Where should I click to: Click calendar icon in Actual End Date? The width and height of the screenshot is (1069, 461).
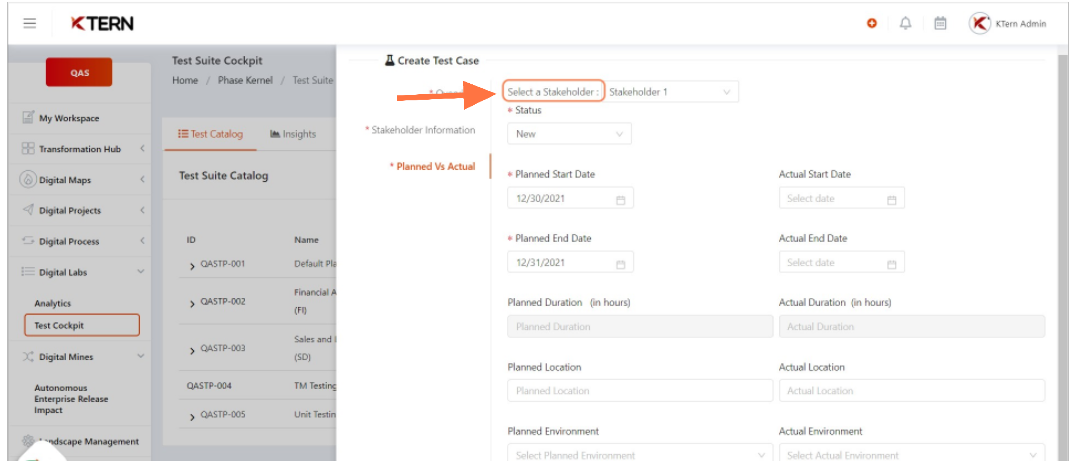click(x=892, y=263)
